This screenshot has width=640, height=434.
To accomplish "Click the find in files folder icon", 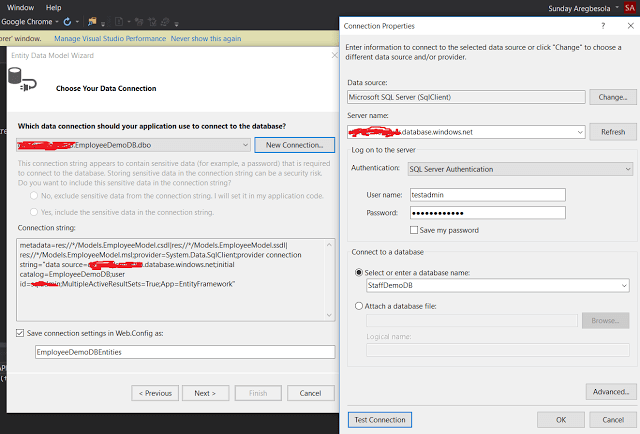I will point(92,22).
